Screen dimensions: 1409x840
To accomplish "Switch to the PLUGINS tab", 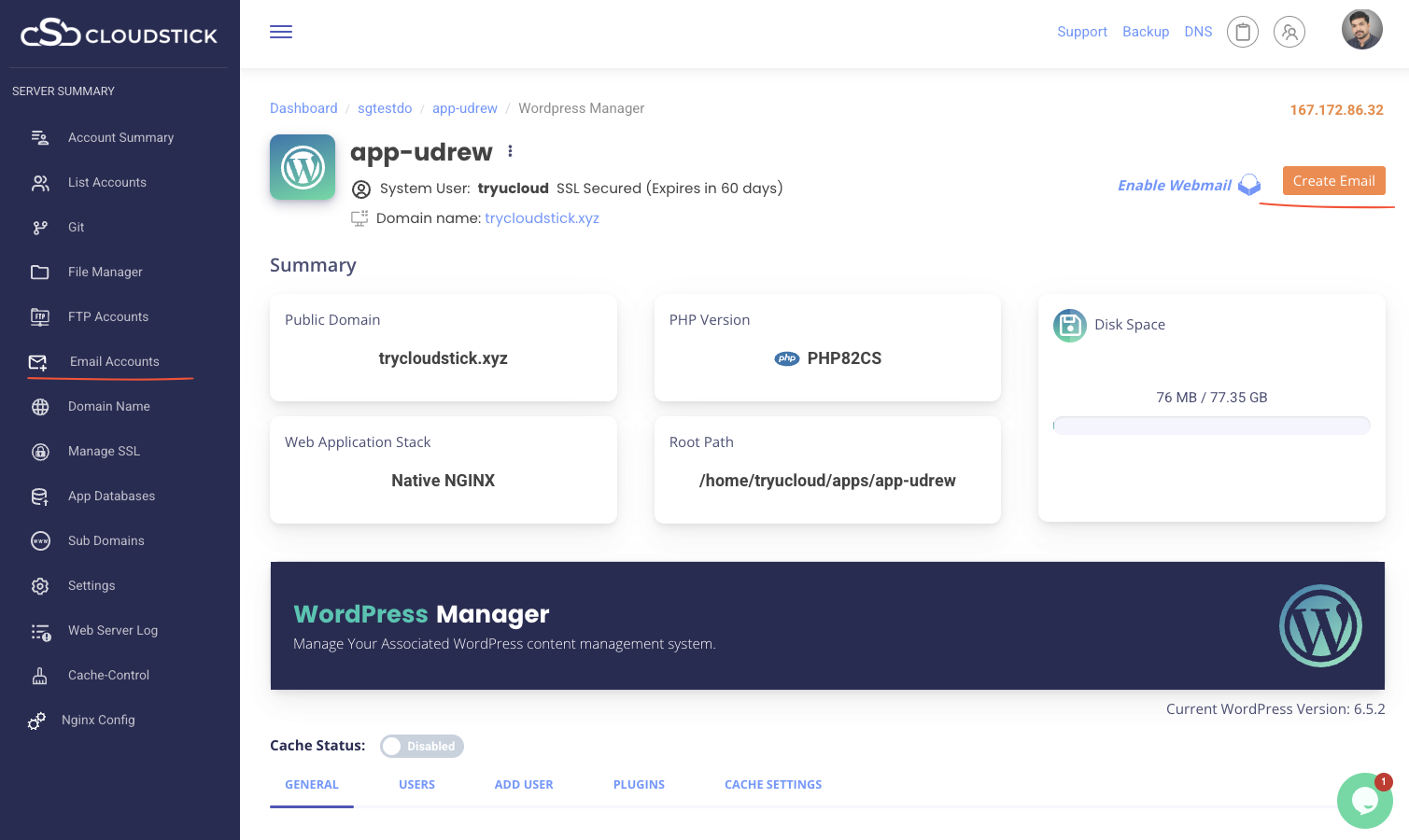I will pyautogui.click(x=639, y=785).
